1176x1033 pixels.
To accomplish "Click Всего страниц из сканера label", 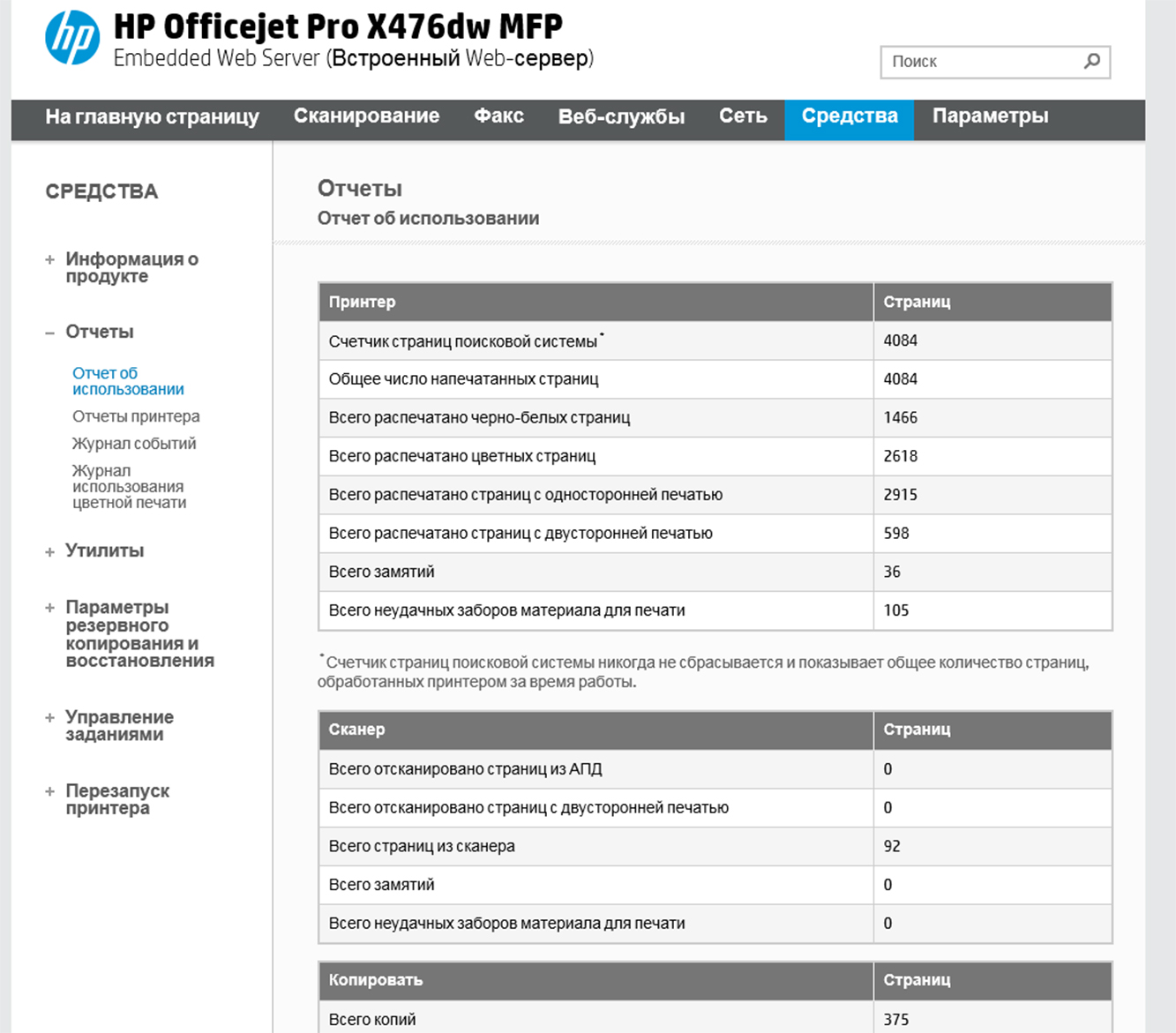I will pyautogui.click(x=422, y=846).
